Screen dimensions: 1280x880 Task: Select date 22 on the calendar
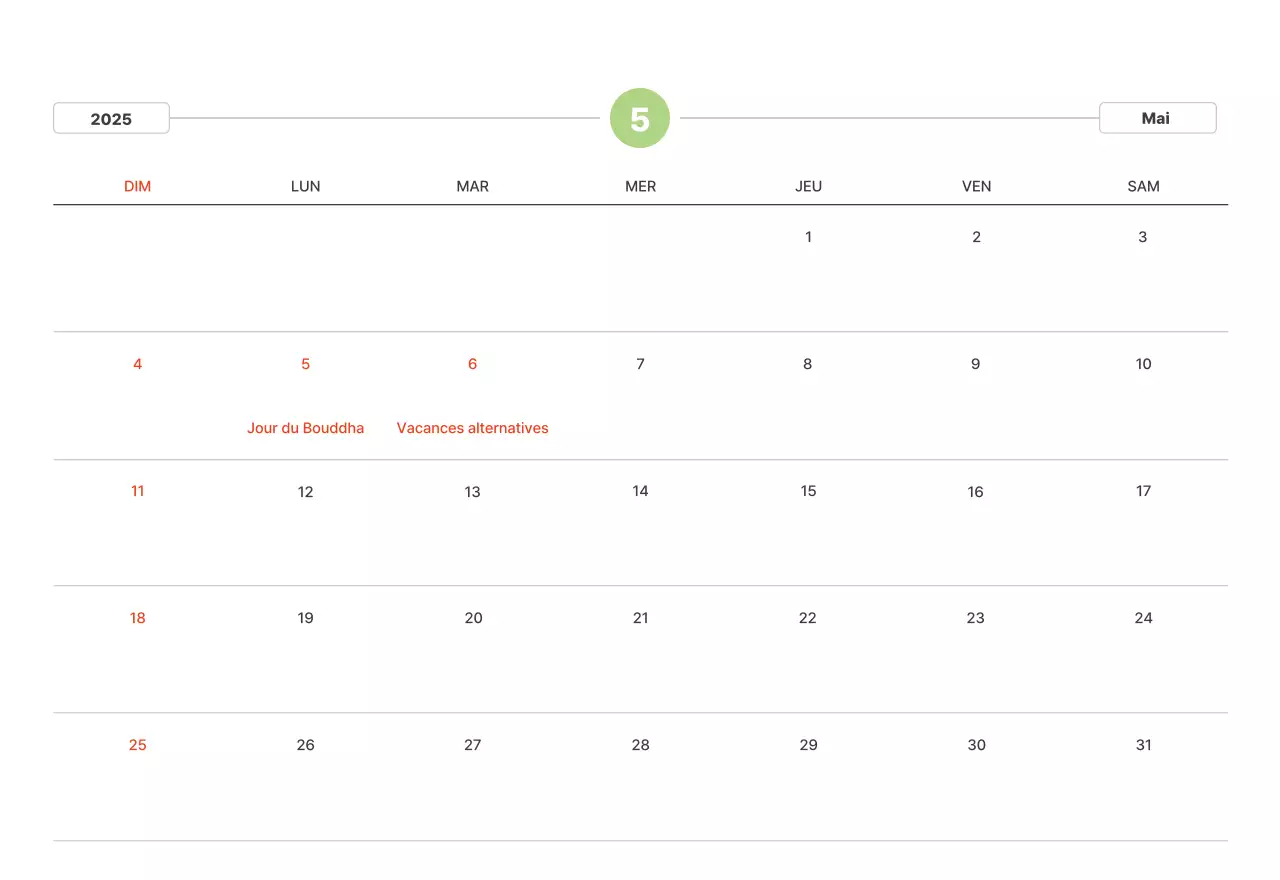click(808, 618)
